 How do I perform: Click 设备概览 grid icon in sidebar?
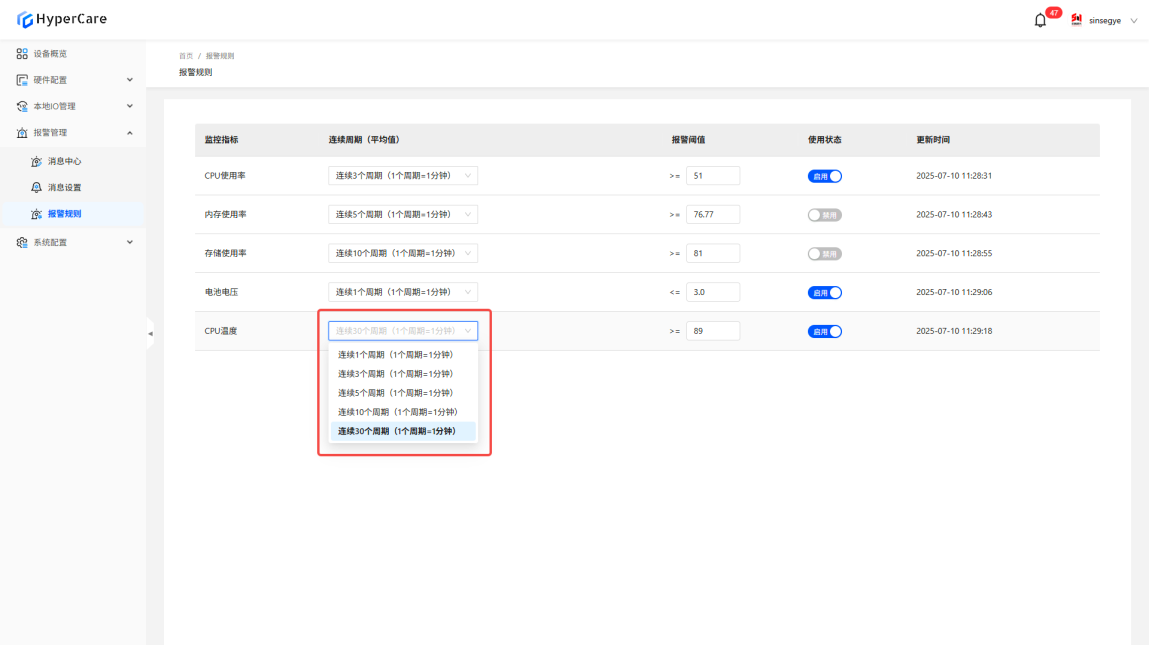(22, 54)
